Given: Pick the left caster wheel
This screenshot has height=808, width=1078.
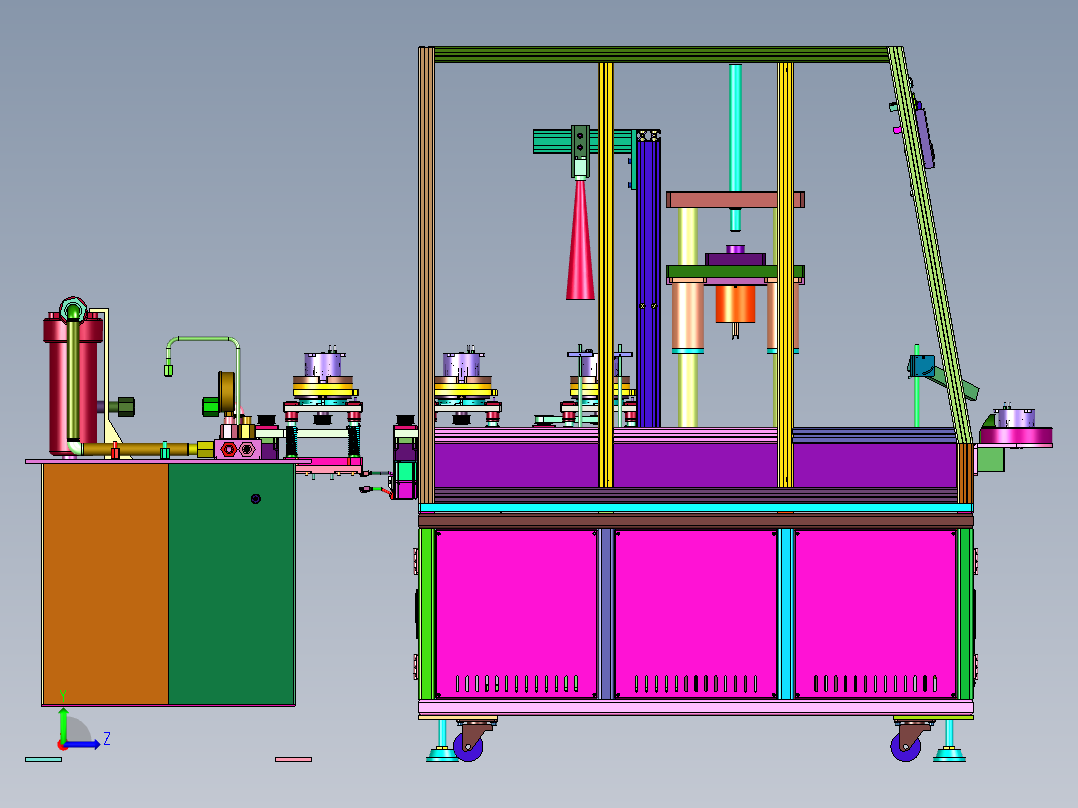Looking at the screenshot, I should [x=468, y=747].
